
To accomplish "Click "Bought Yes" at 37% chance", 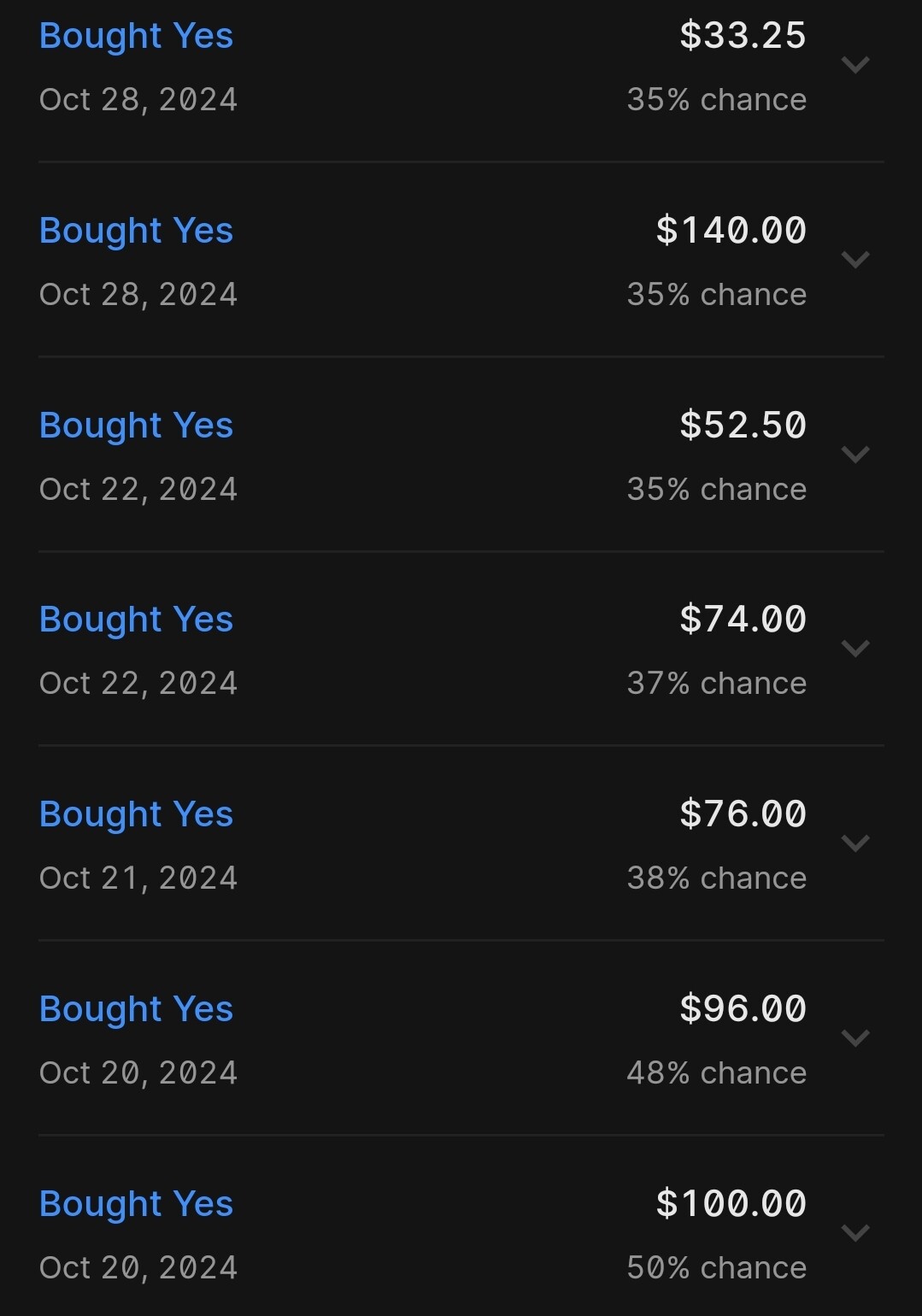I will point(136,620).
